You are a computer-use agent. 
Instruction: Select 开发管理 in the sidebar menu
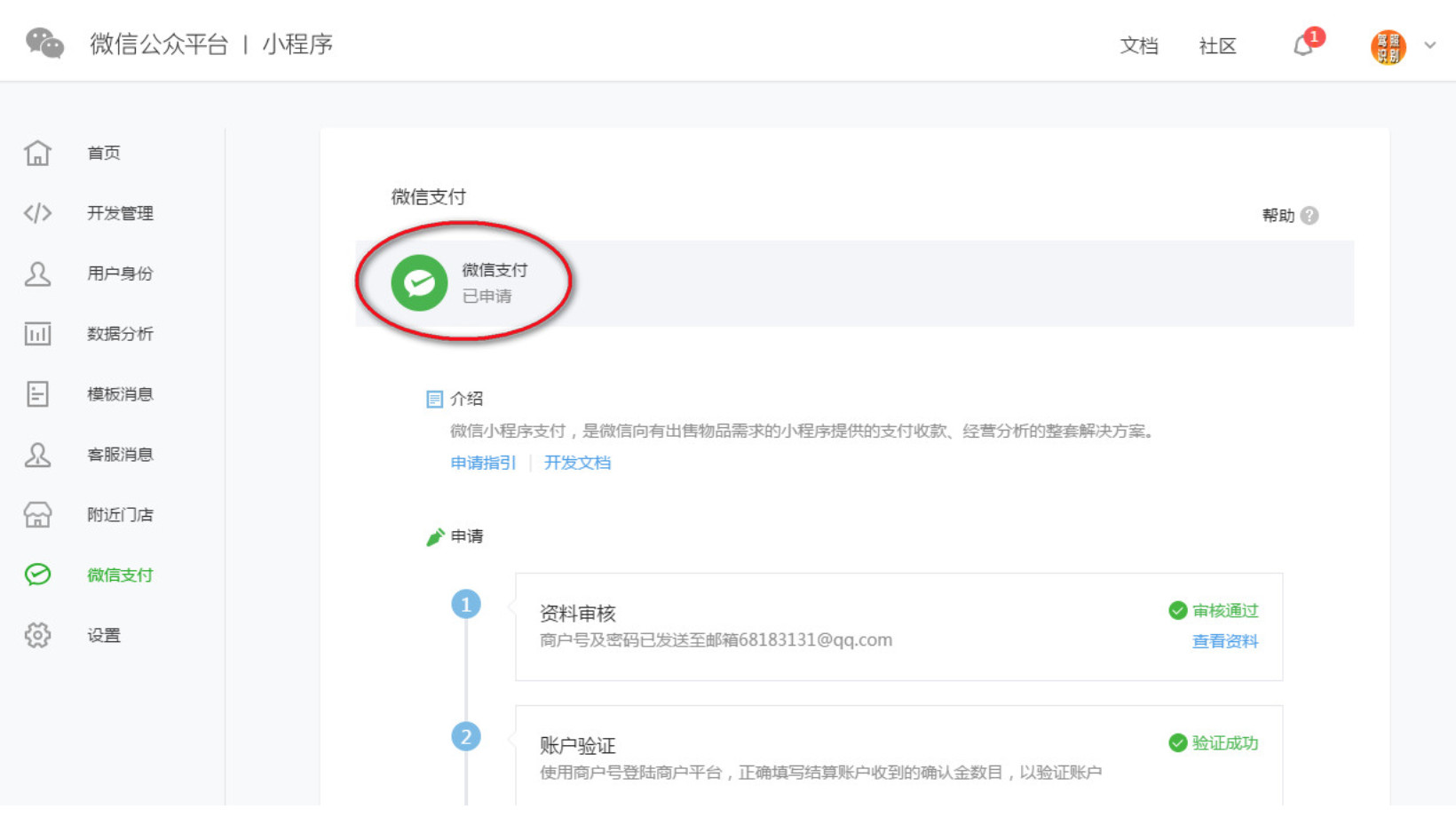pos(121,213)
